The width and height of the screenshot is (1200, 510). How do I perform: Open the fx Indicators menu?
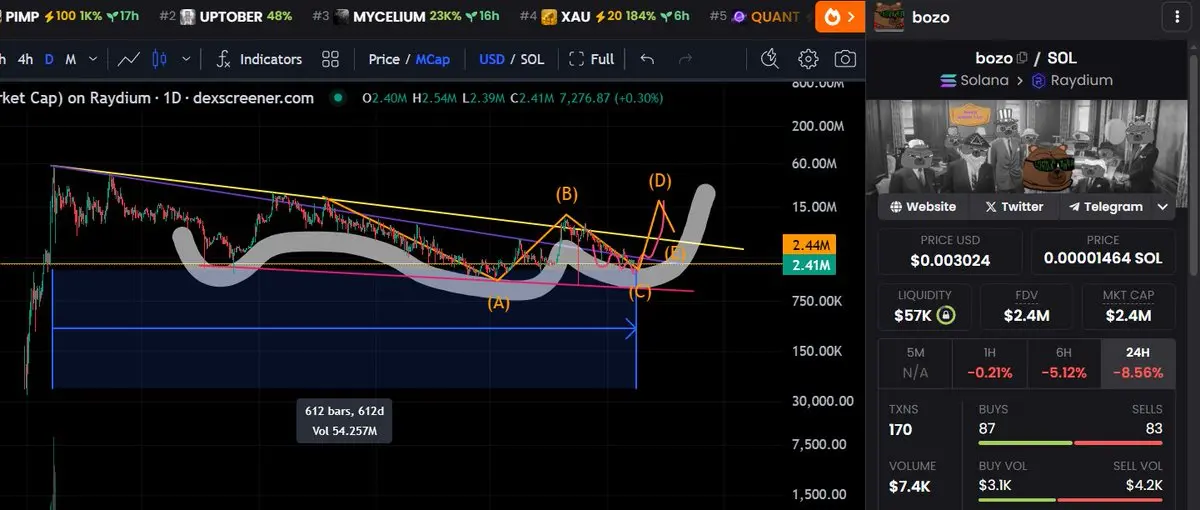(259, 59)
